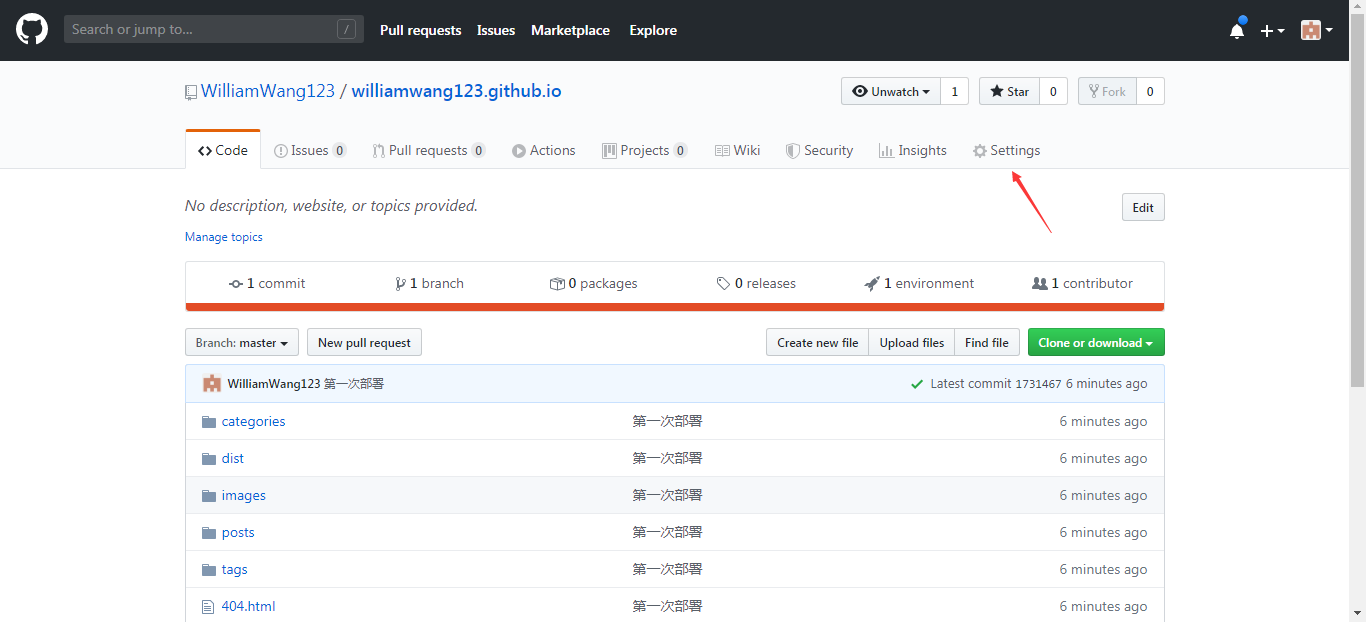Viewport: 1366px width, 622px height.
Task: Open Clone or download dropdown
Action: pos(1096,343)
